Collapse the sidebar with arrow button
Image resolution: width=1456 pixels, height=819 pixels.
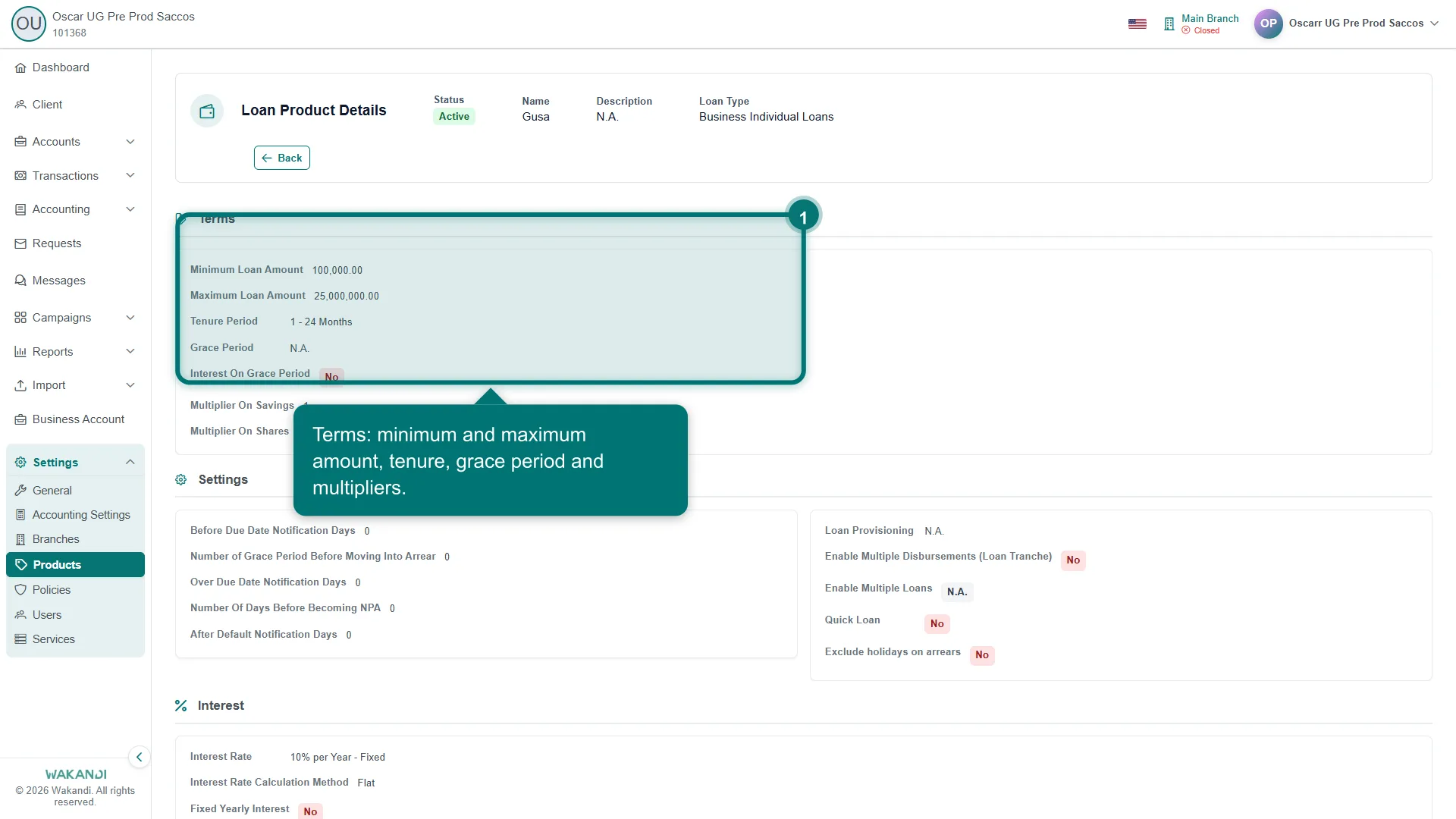click(x=139, y=757)
